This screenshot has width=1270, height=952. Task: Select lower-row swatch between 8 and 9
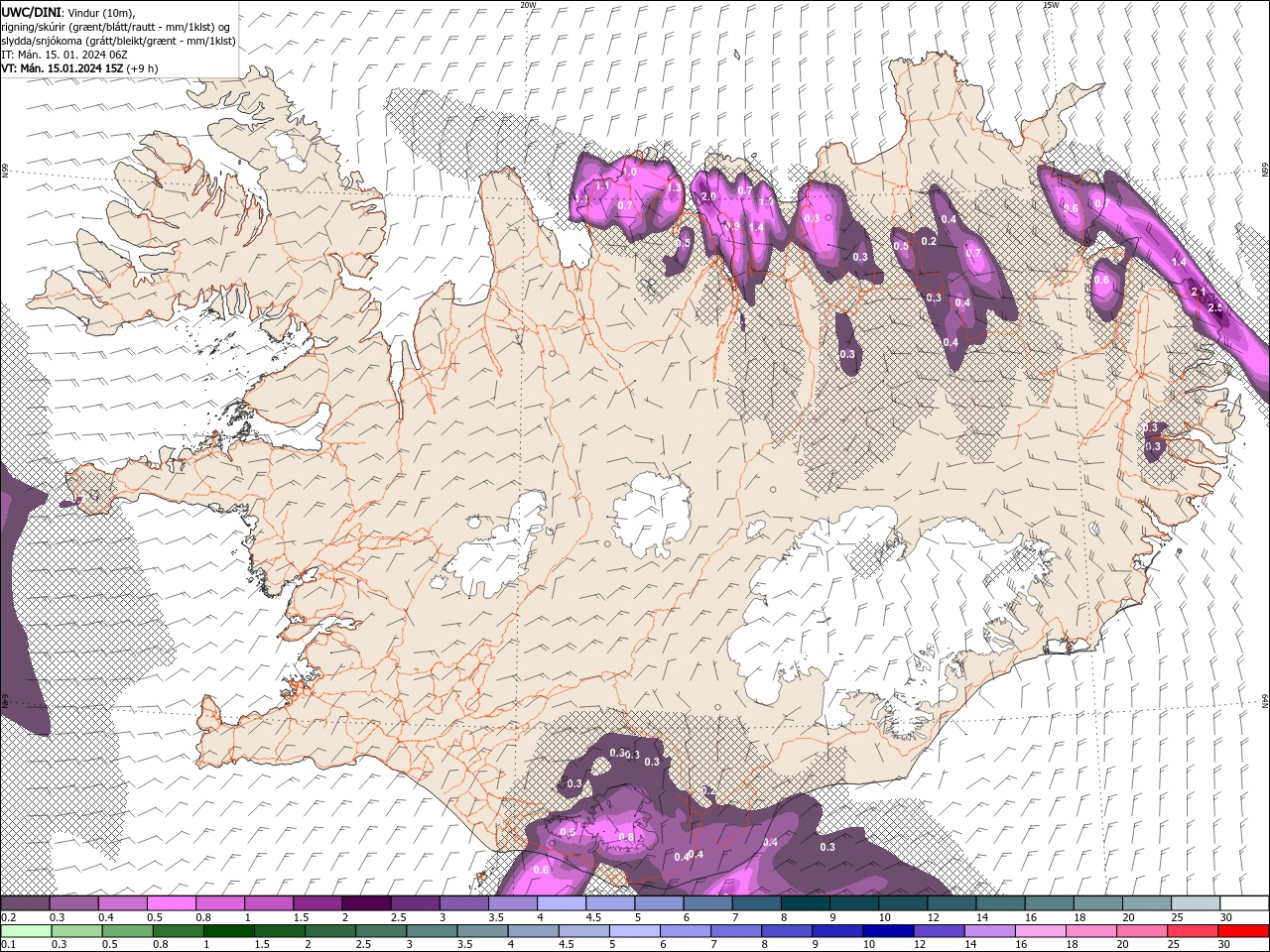click(x=786, y=931)
